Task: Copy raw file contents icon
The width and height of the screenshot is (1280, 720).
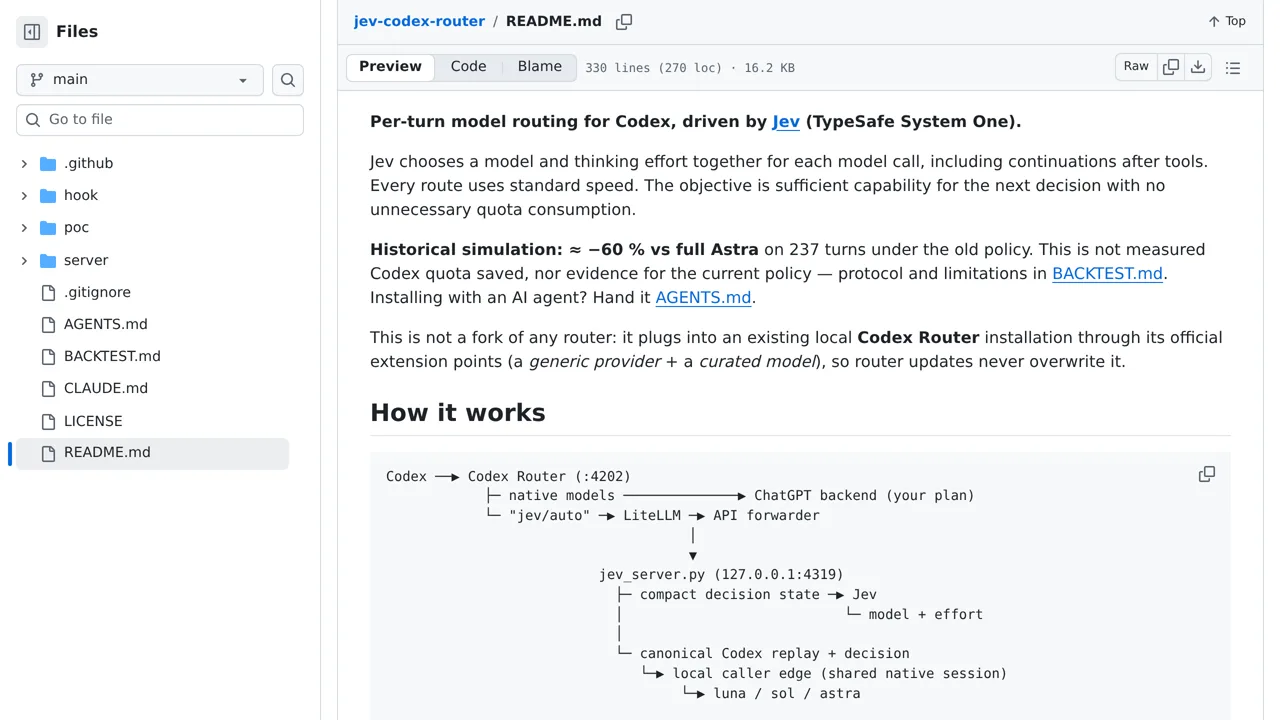Action: point(1171,68)
